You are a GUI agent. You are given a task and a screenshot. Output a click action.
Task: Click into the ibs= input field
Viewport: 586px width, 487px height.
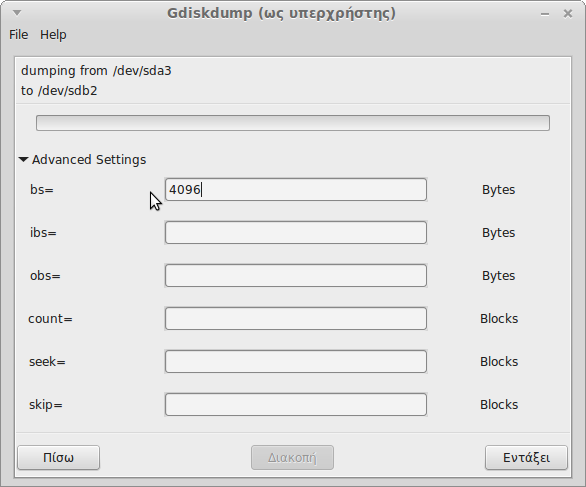pos(296,232)
